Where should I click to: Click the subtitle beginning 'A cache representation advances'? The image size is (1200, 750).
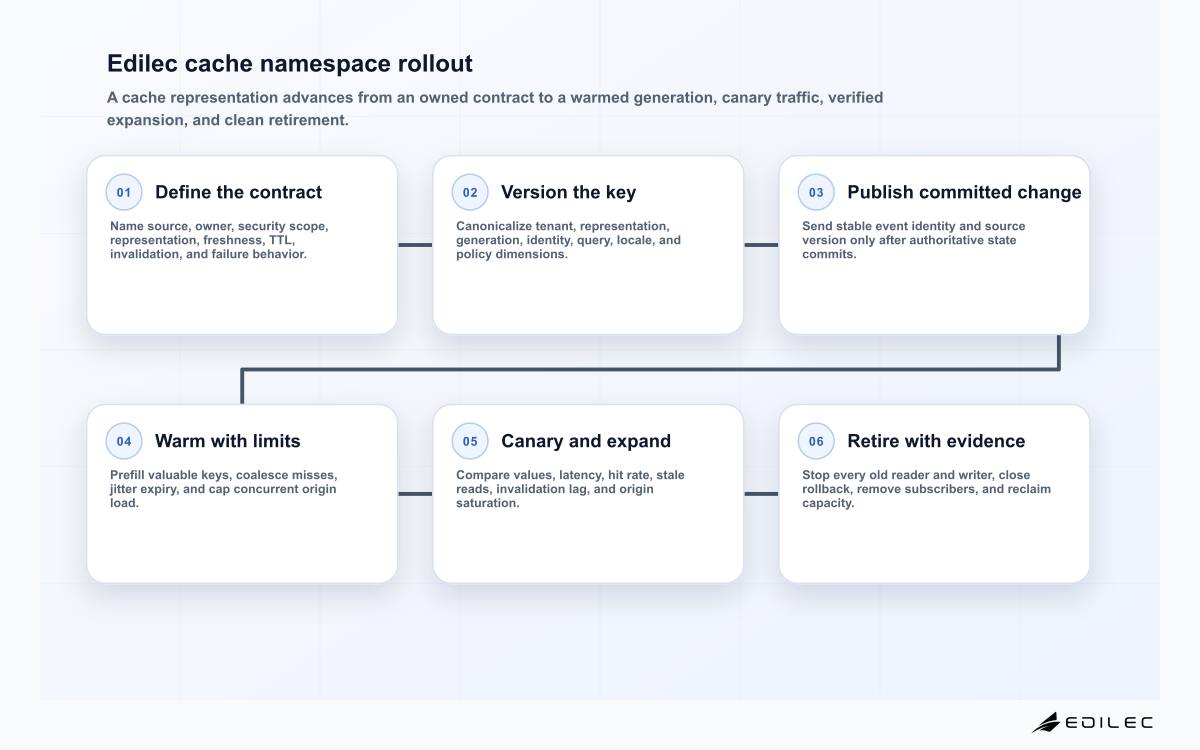click(495, 109)
